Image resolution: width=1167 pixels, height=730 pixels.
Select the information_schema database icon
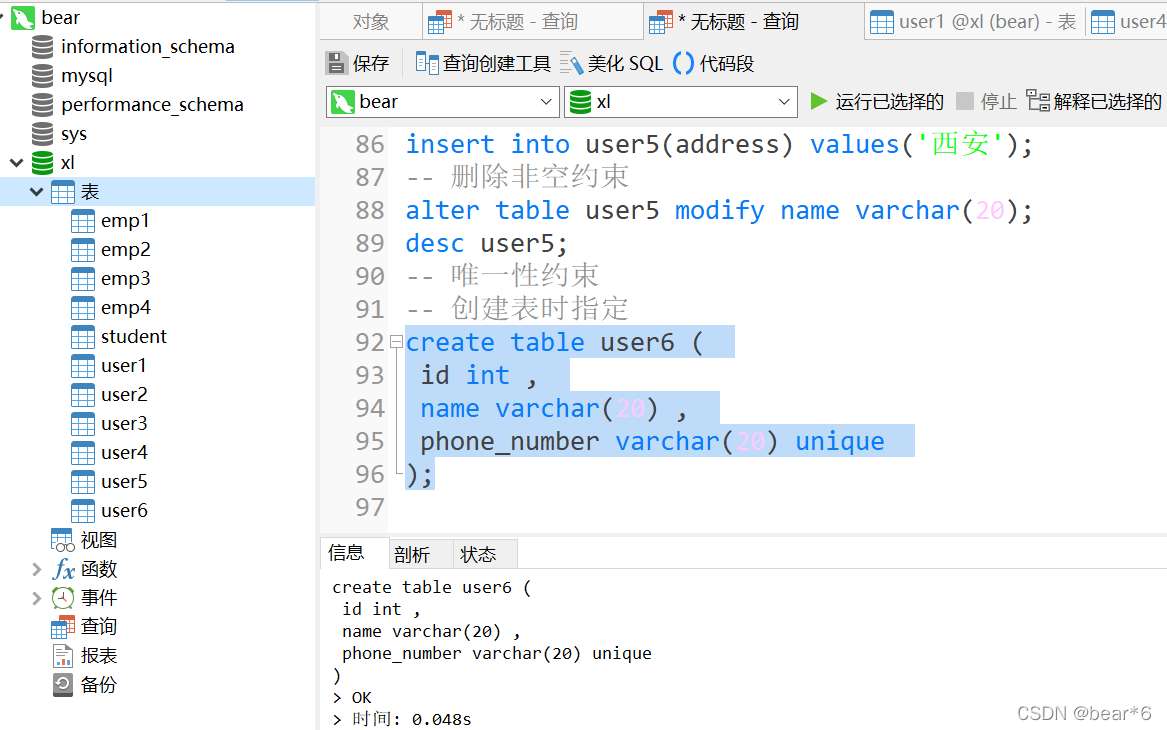coord(42,47)
